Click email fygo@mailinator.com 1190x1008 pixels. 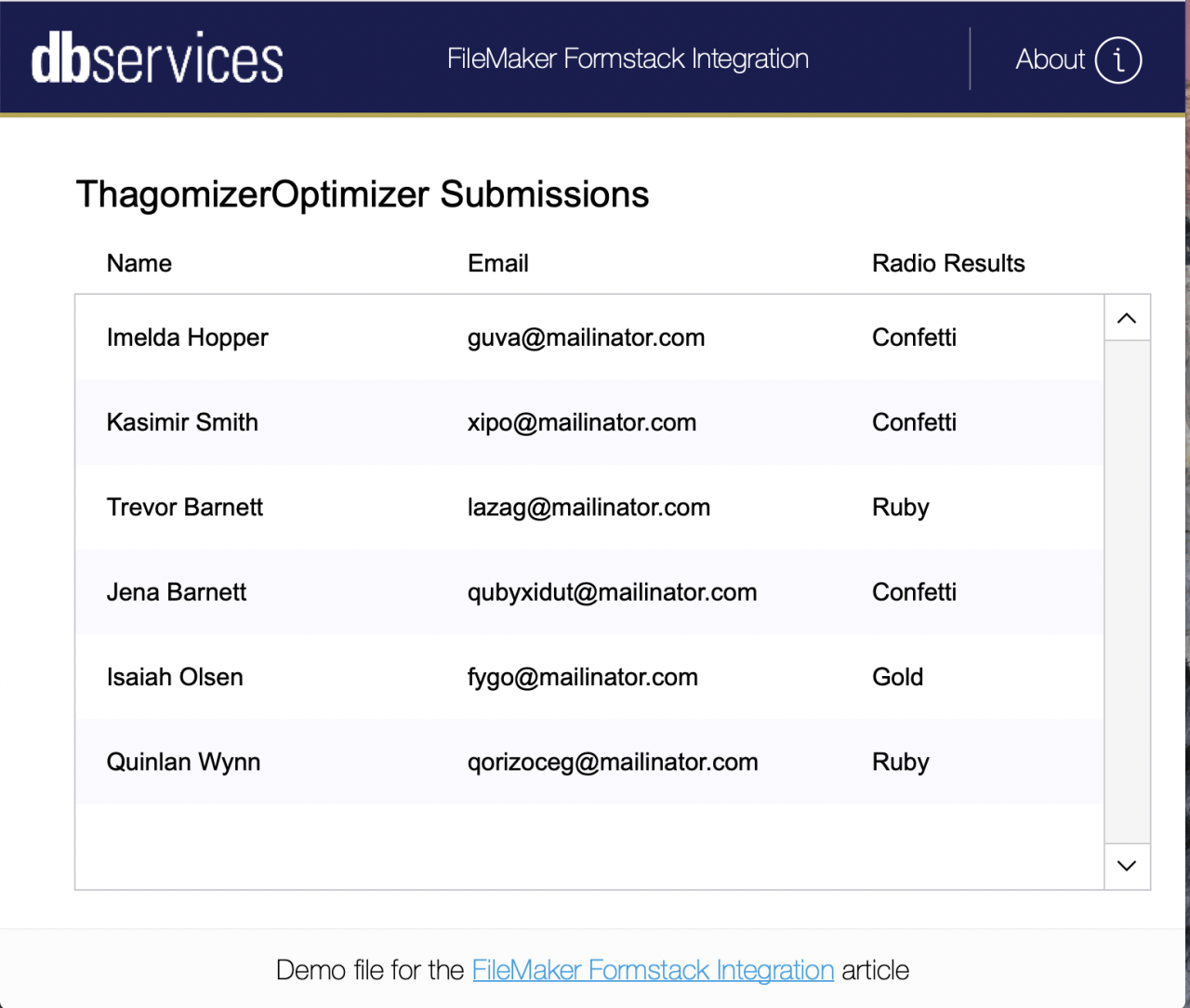[x=582, y=678]
